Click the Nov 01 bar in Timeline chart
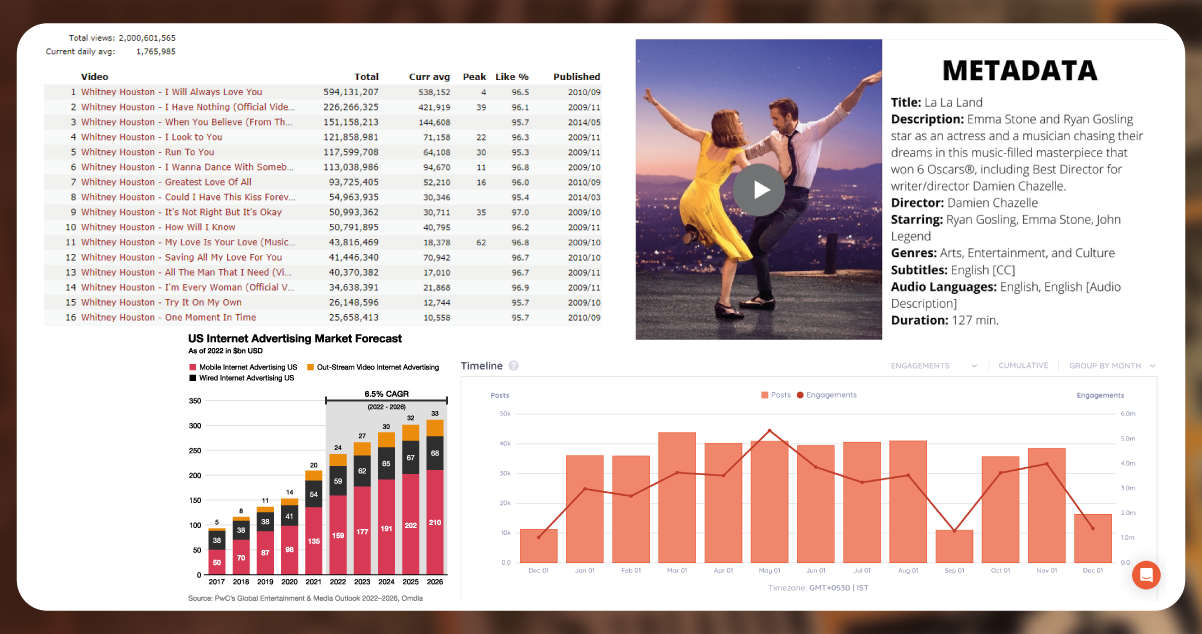The image size is (1202, 634). 1046,505
